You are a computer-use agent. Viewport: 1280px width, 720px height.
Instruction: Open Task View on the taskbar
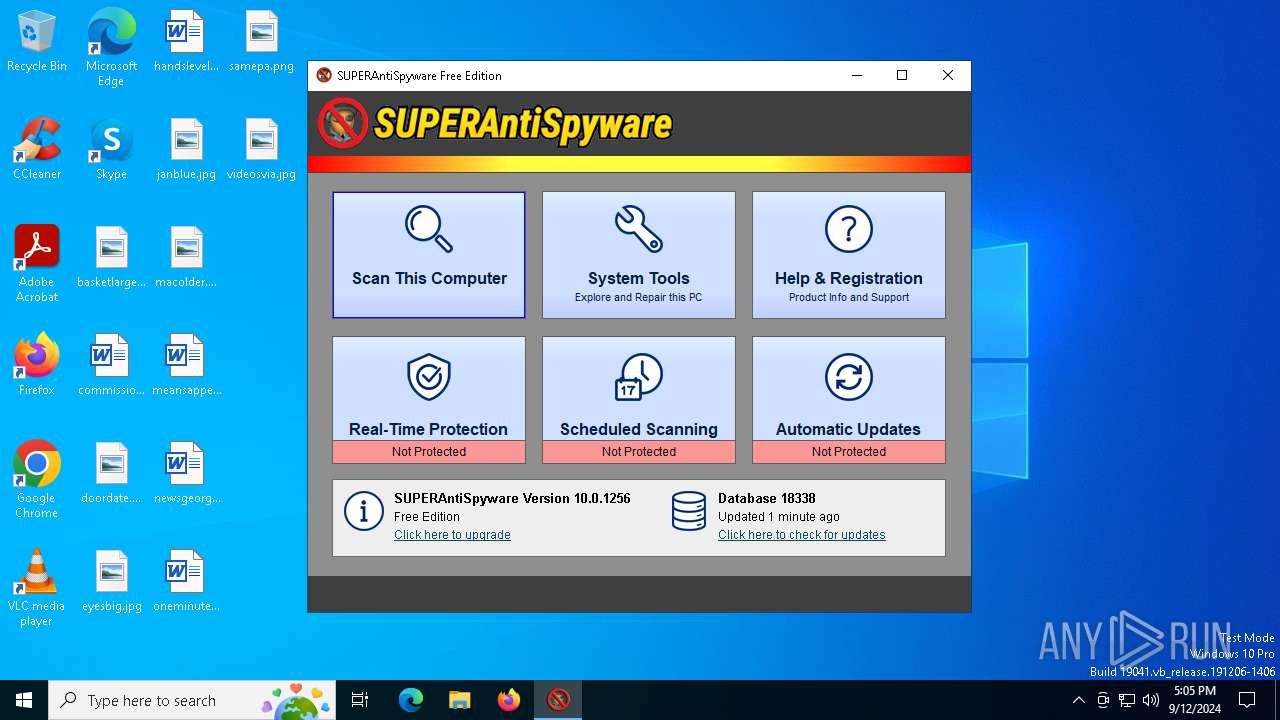pyautogui.click(x=360, y=700)
